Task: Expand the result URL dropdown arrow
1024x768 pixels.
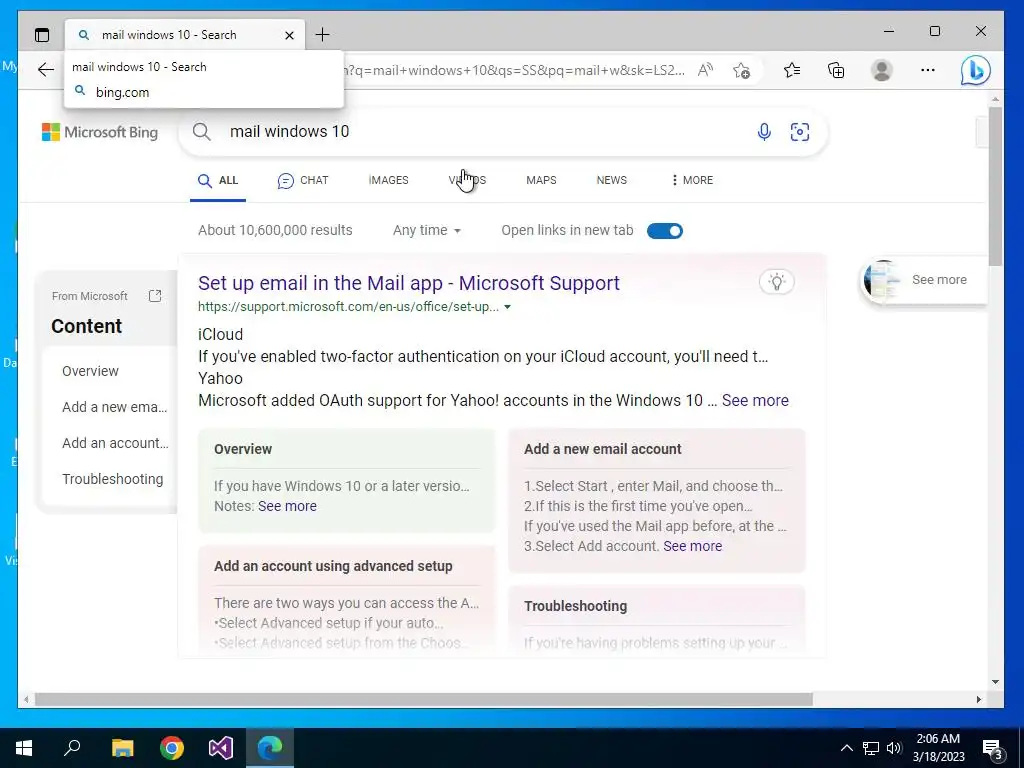Action: [x=507, y=307]
